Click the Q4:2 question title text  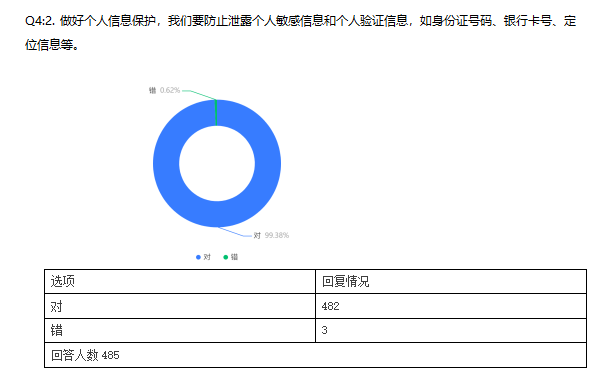[x=300, y=21]
